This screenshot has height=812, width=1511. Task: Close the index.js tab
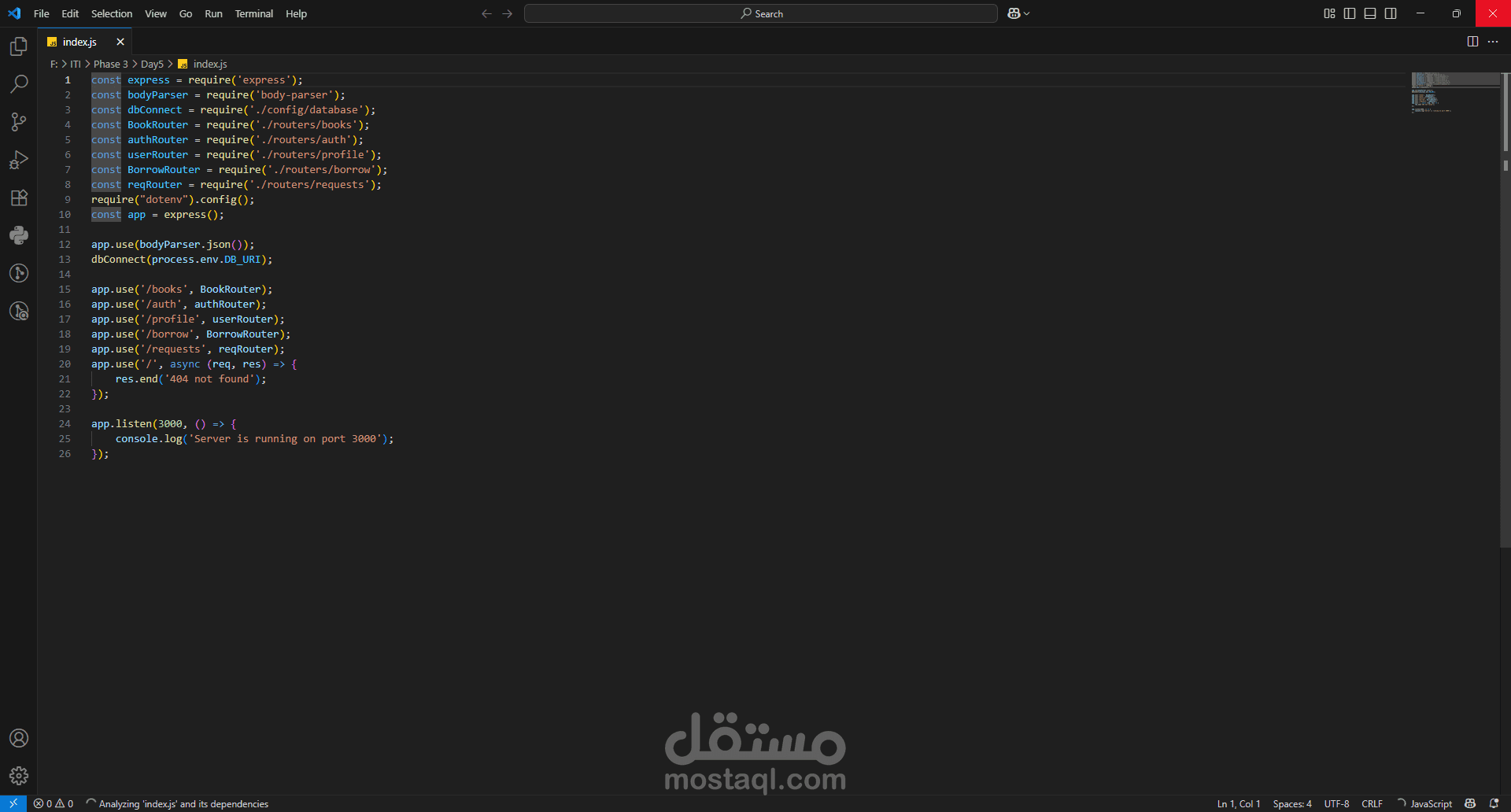[x=120, y=42]
